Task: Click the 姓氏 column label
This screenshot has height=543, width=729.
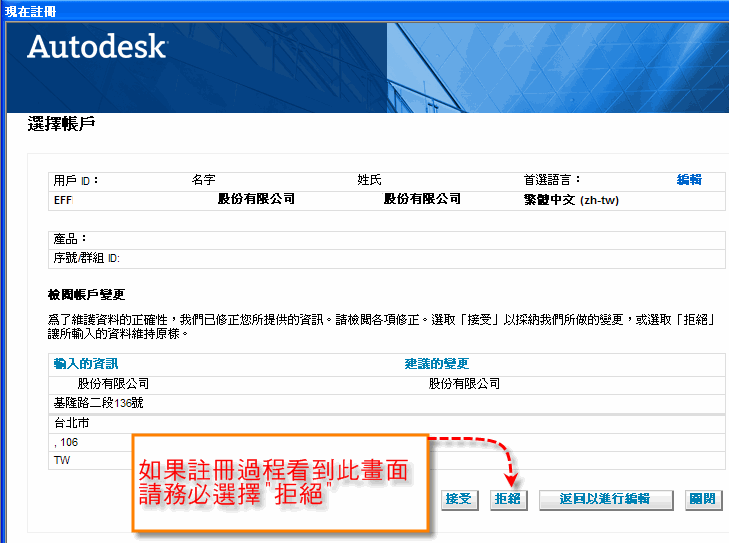Action: [x=369, y=179]
